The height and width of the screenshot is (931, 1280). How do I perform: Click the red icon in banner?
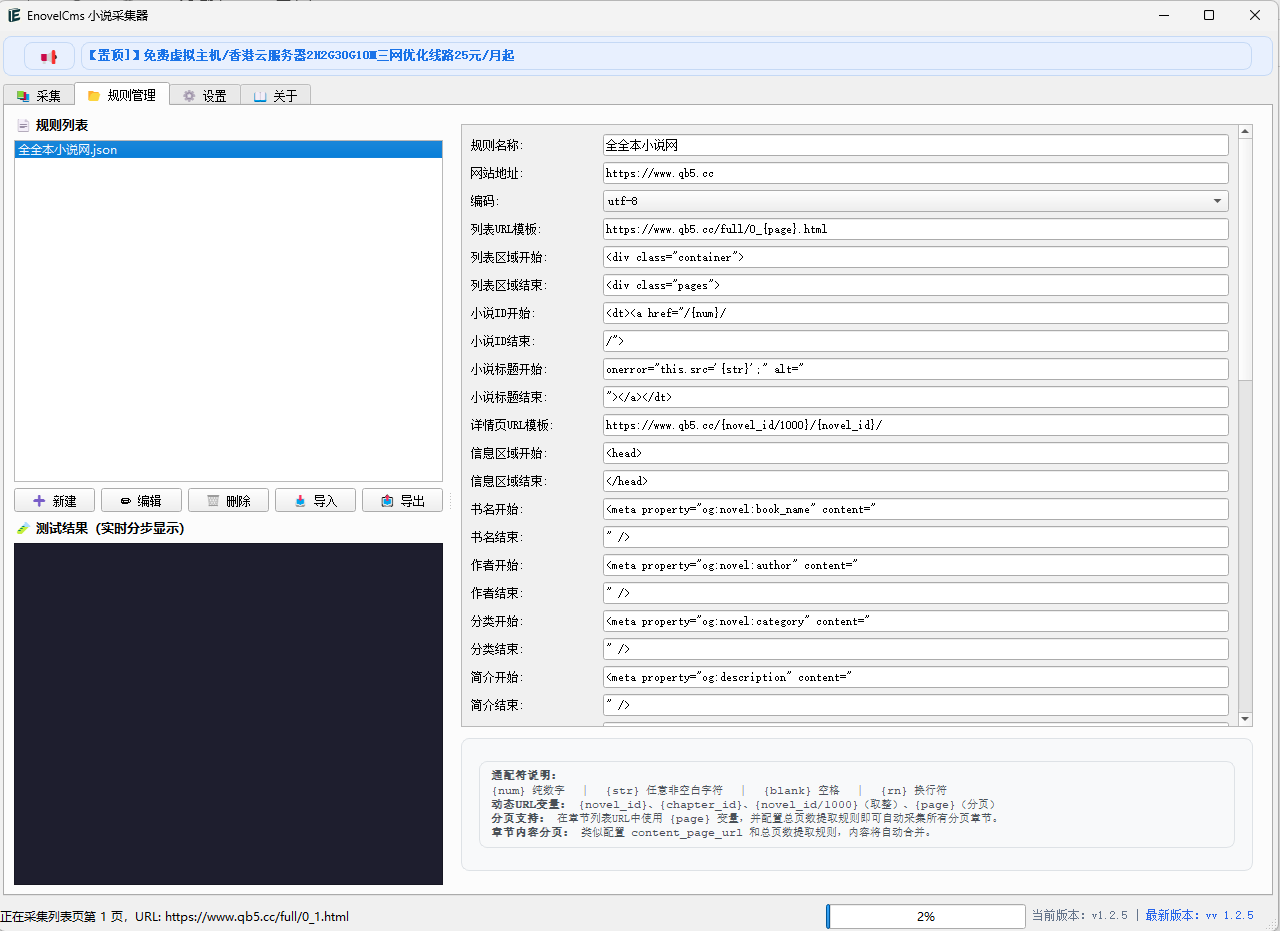click(x=48, y=56)
